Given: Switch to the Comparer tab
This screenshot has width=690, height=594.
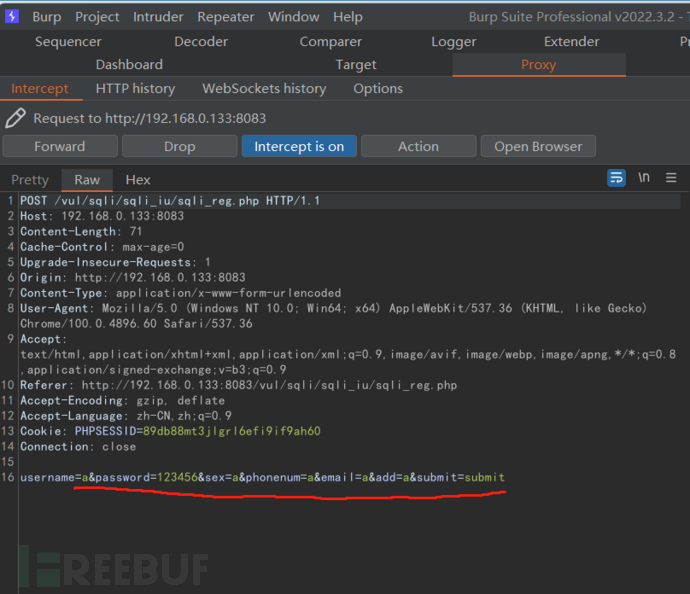Looking at the screenshot, I should [x=330, y=41].
